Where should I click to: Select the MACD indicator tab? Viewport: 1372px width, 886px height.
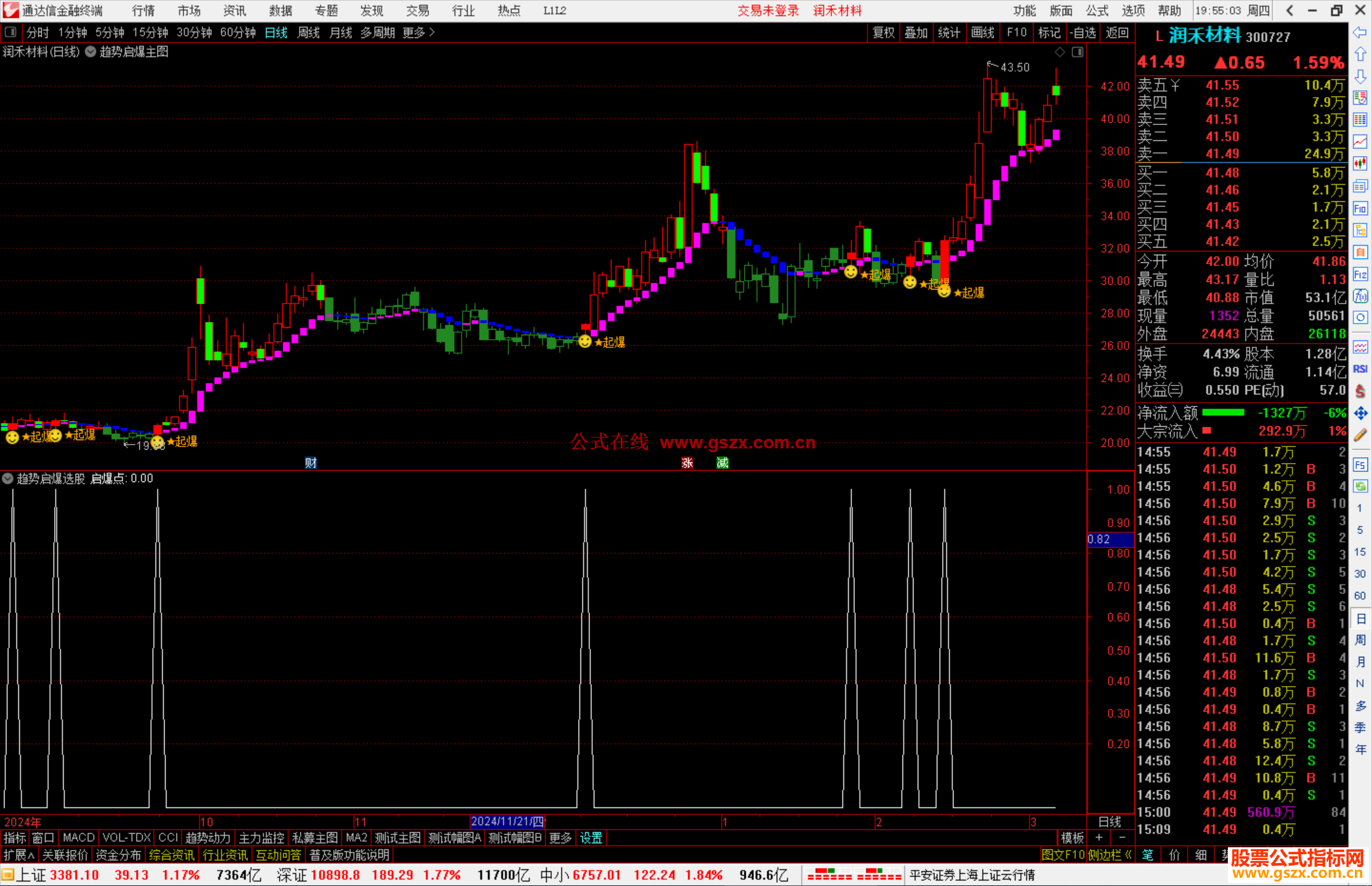(78, 838)
